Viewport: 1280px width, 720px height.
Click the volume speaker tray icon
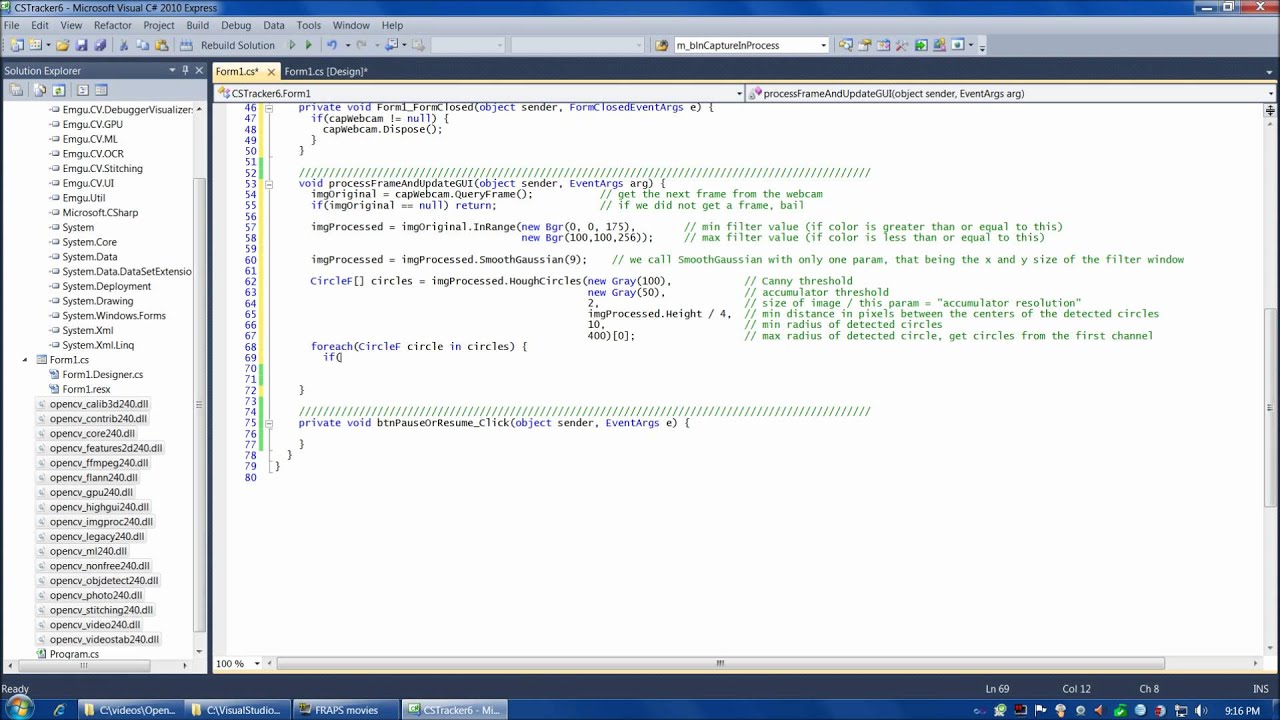(x=1199, y=711)
